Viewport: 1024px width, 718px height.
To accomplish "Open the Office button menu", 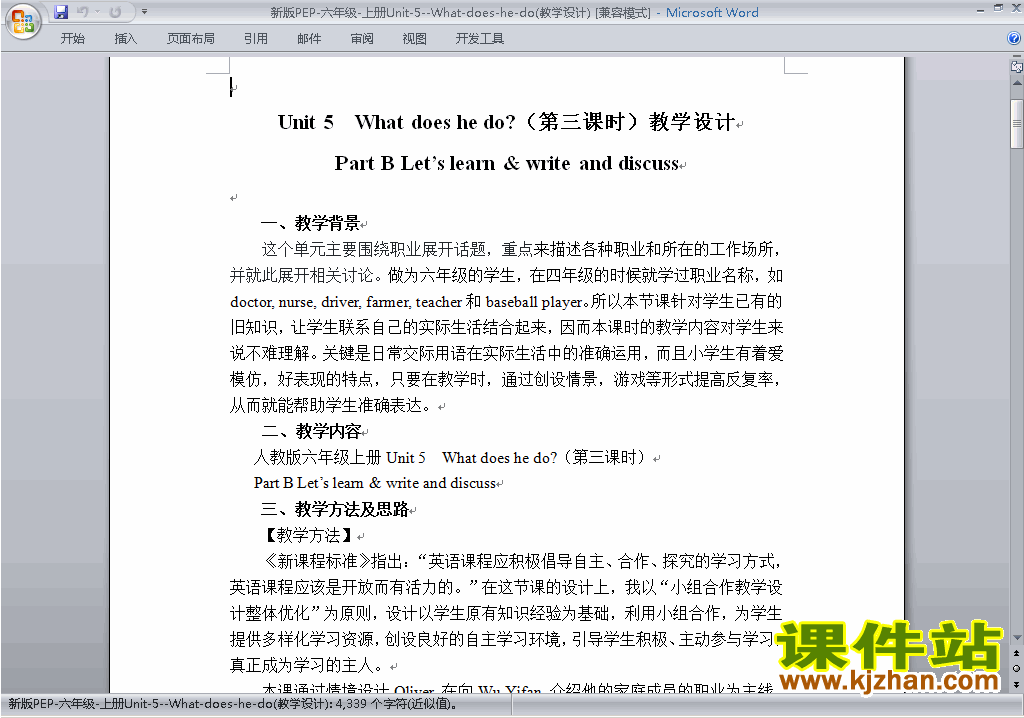I will (23, 22).
